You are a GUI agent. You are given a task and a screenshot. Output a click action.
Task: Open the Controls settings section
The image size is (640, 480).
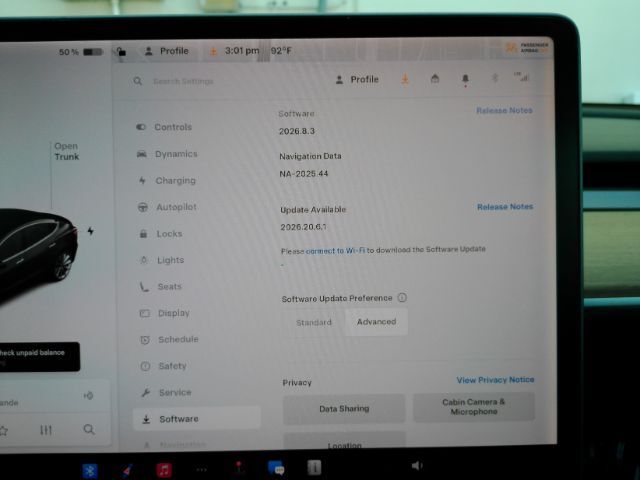[x=164, y=127]
